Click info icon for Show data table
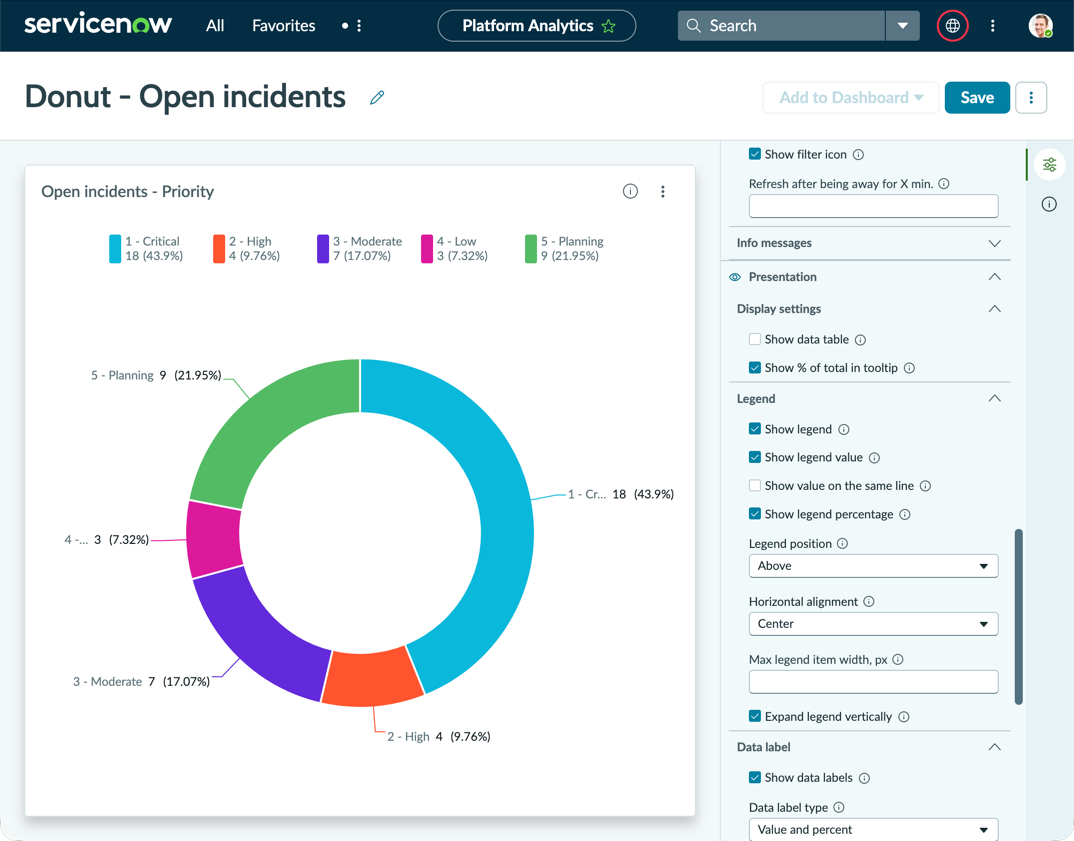 tap(860, 340)
